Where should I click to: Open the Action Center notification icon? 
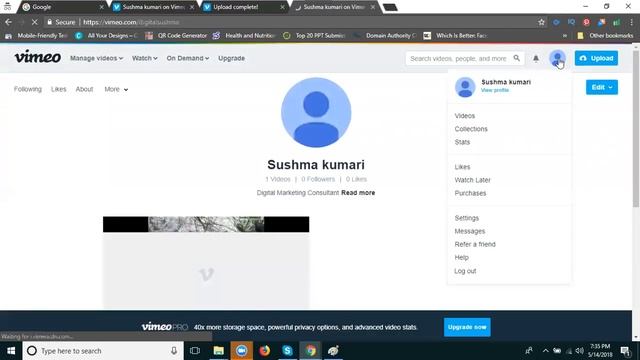click(625, 351)
